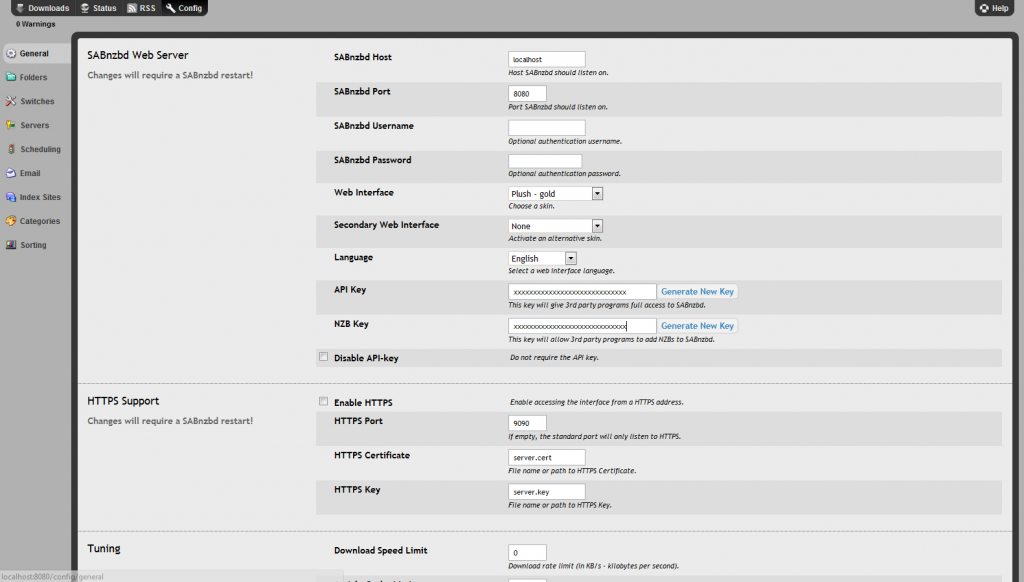Enable HTTPS with its checkbox
Image resolution: width=1024 pixels, height=582 pixels.
(x=323, y=401)
